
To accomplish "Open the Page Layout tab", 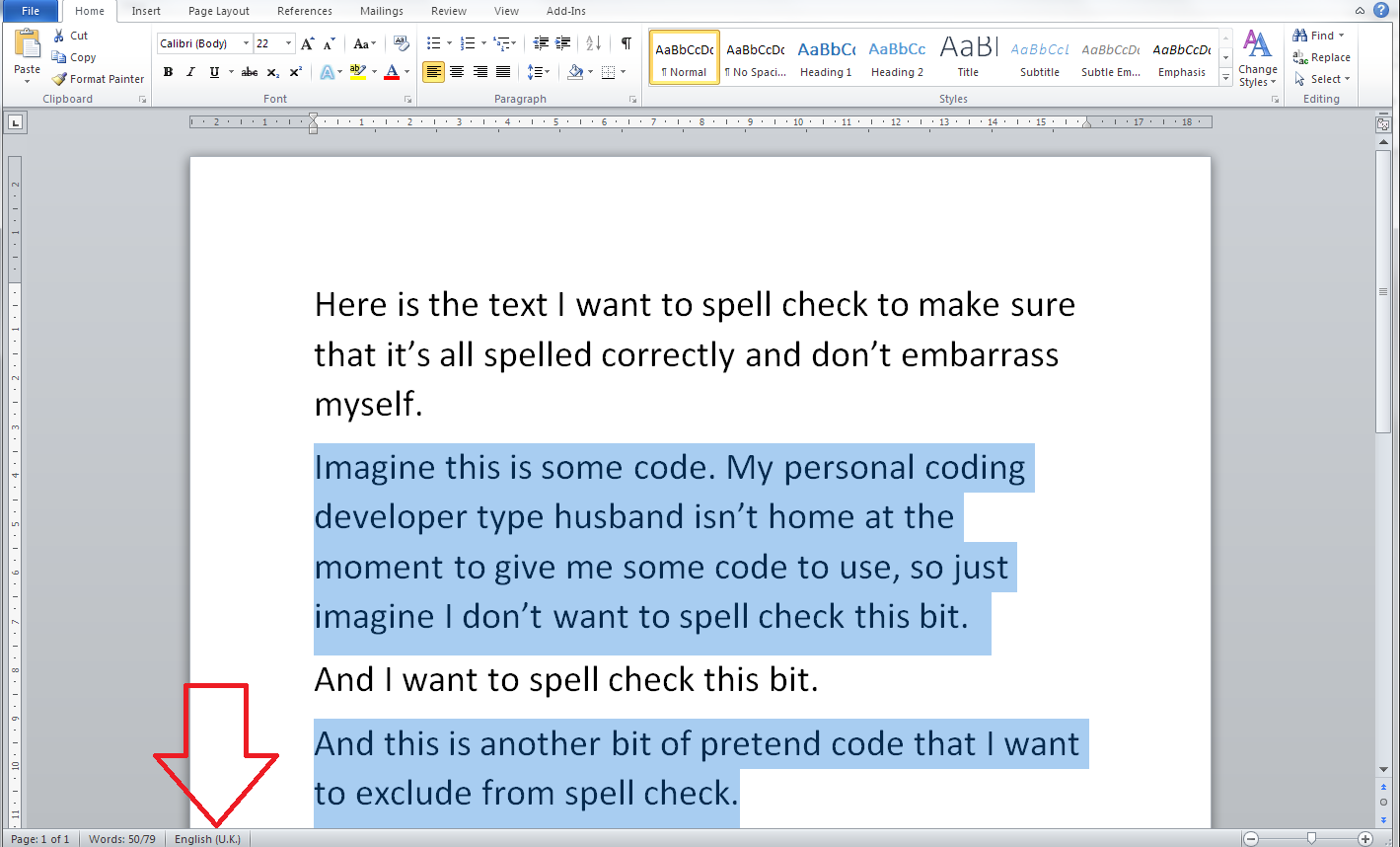I will [218, 11].
